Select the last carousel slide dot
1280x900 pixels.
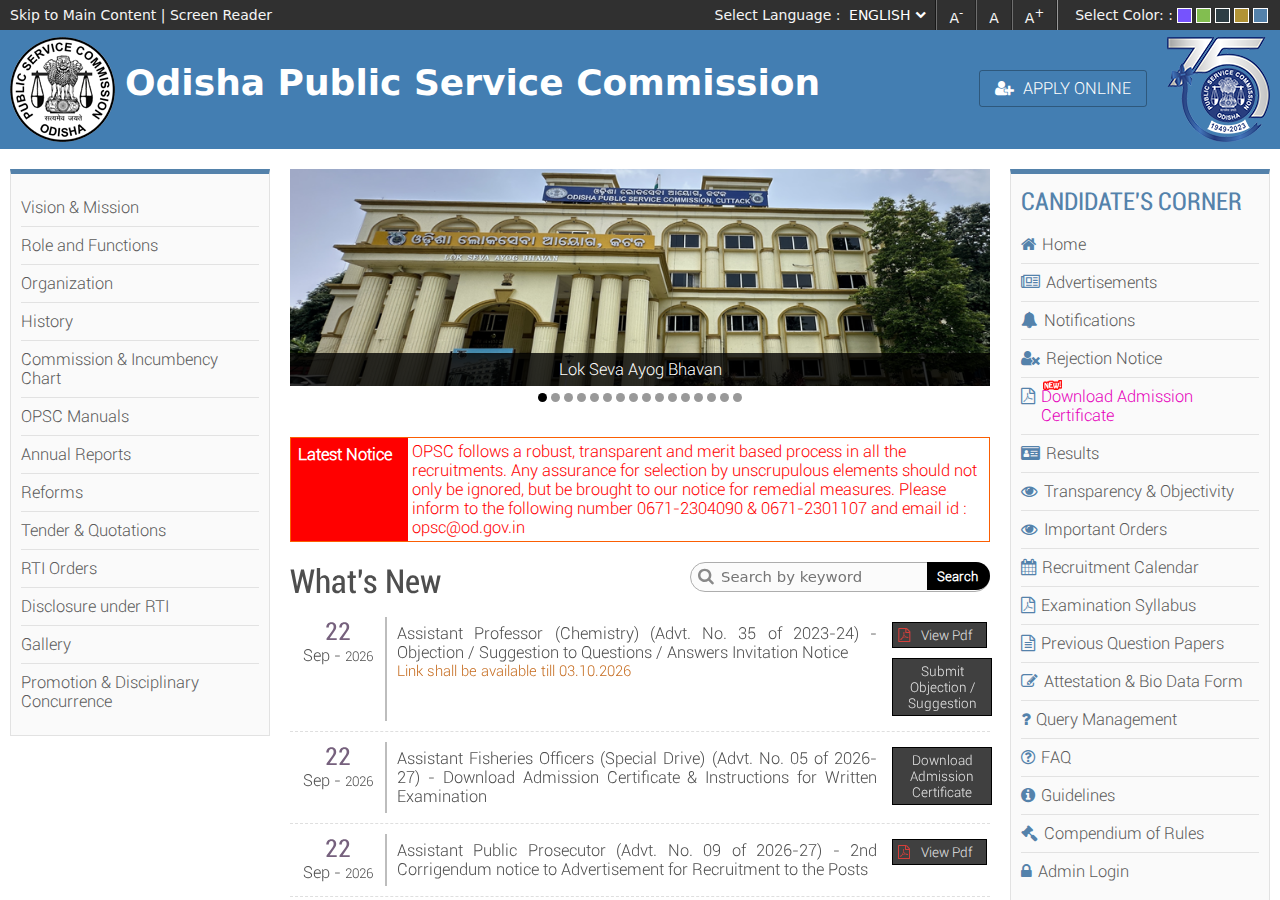tap(738, 398)
